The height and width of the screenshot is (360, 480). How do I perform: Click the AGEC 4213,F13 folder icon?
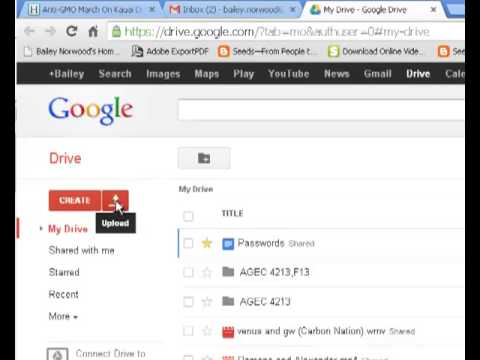pos(228,272)
